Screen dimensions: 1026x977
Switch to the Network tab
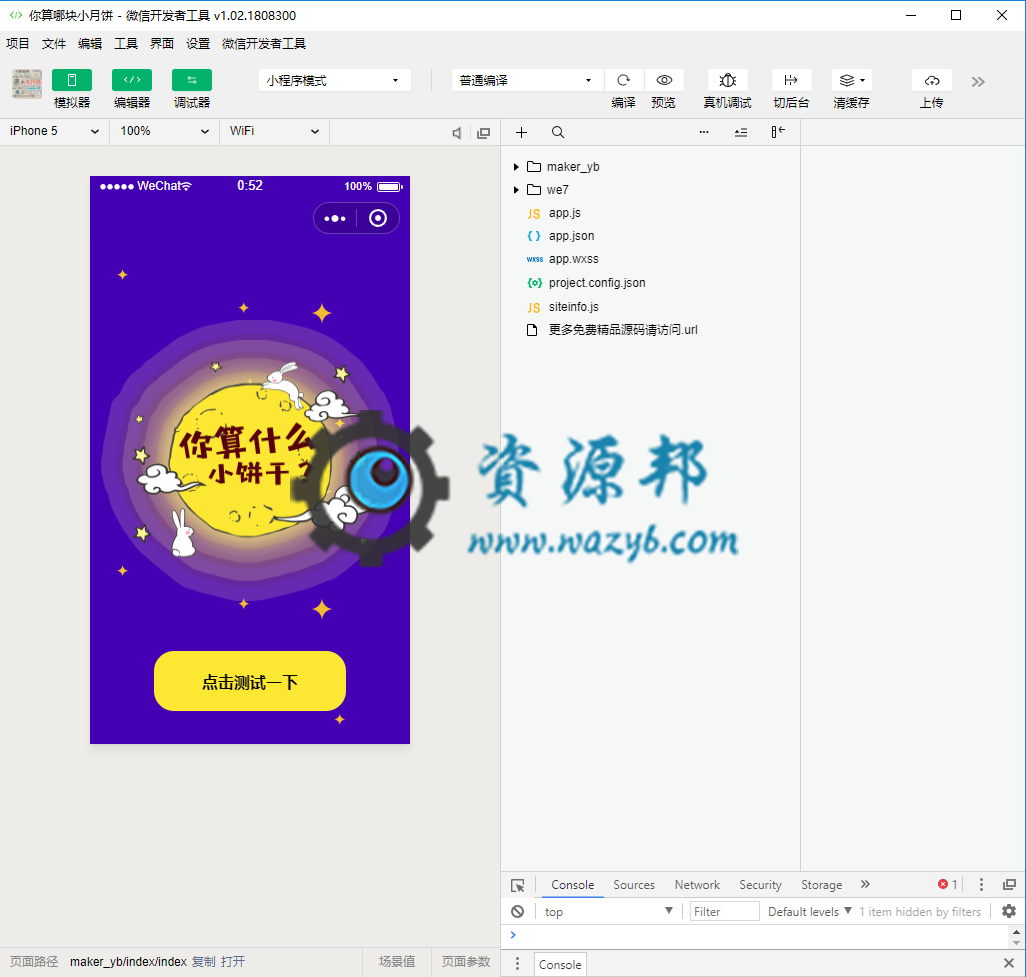(697, 885)
